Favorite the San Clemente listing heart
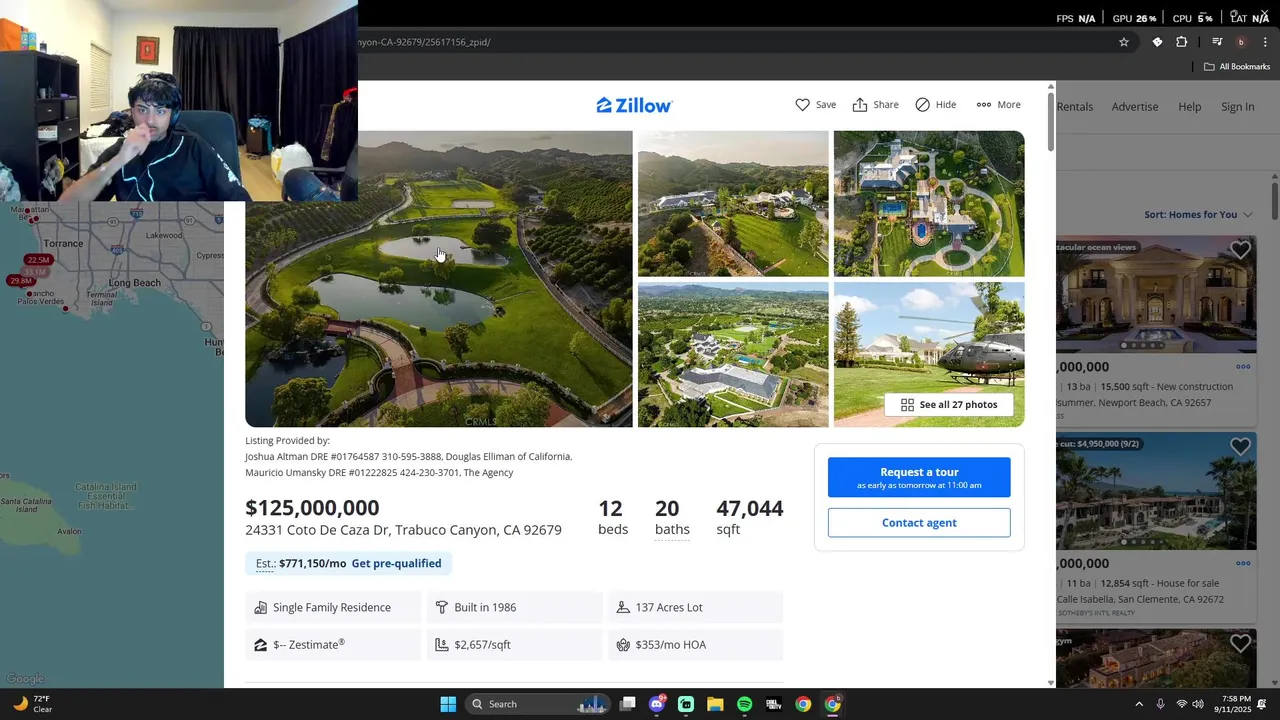 coord(1240,446)
